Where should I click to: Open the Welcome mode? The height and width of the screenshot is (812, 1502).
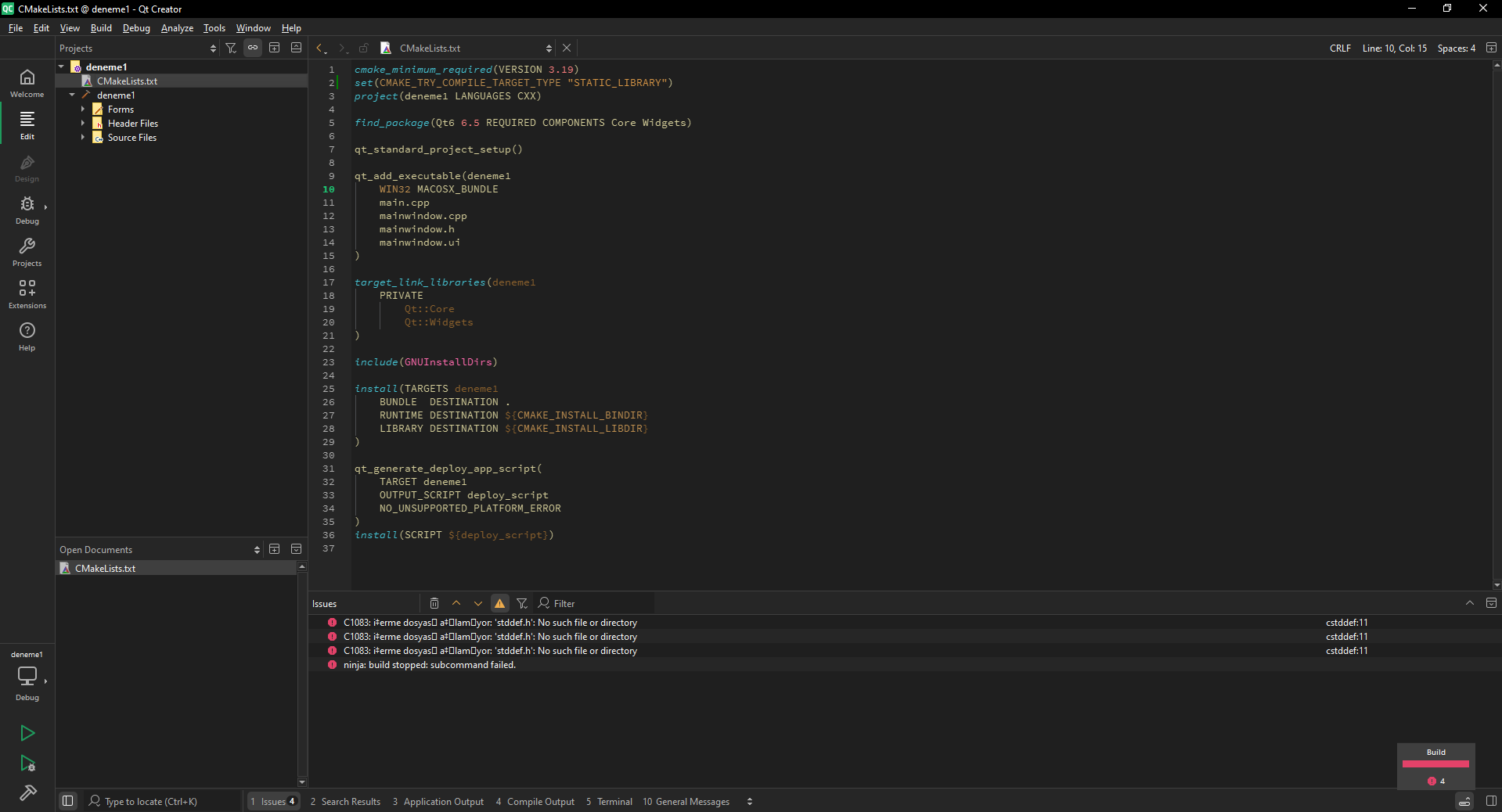[x=27, y=83]
